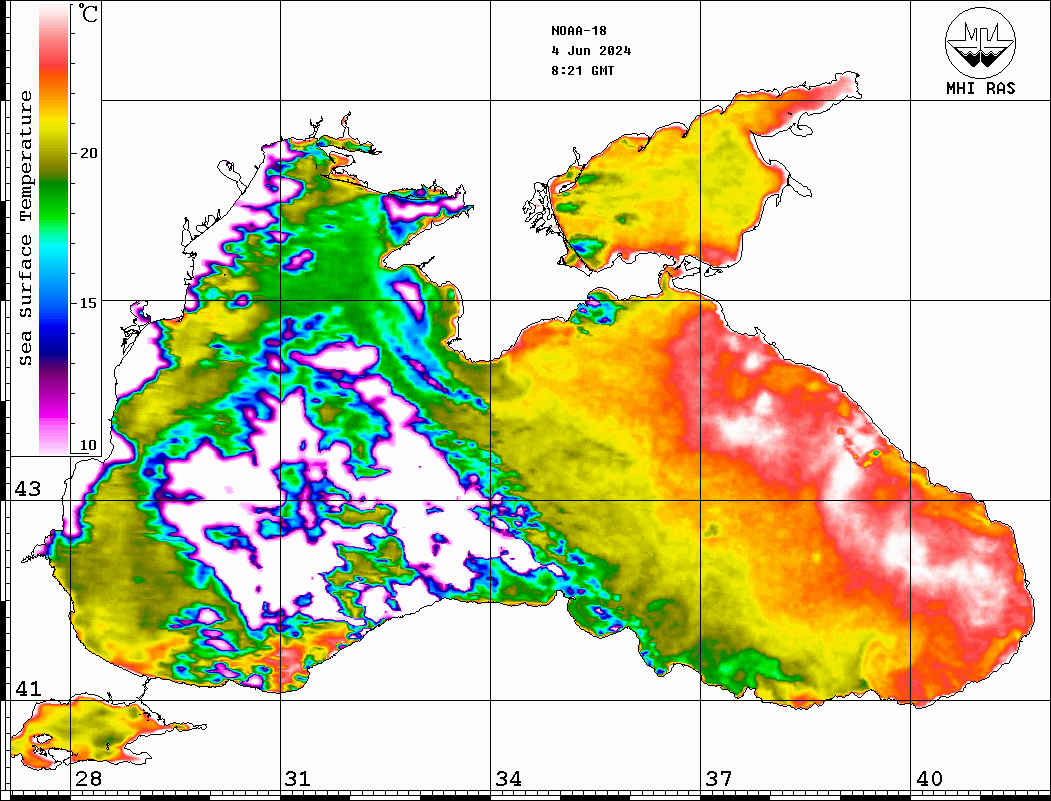Click the latitude label 41
Screen dimensions: 1051x801
27,688
